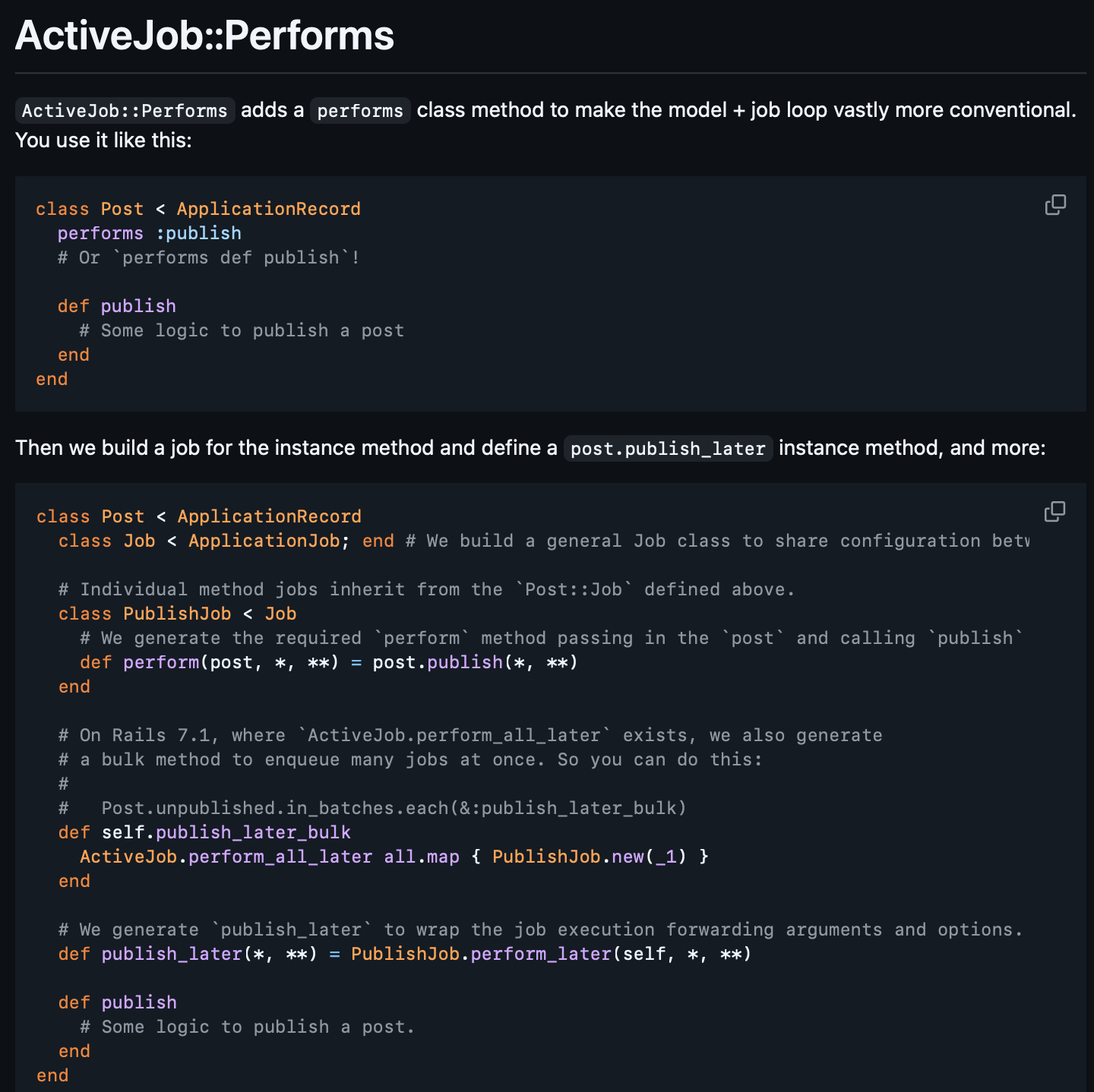Click the 'Or performs def publish' comment
Screen dimensions: 1094x1092
click(209, 257)
